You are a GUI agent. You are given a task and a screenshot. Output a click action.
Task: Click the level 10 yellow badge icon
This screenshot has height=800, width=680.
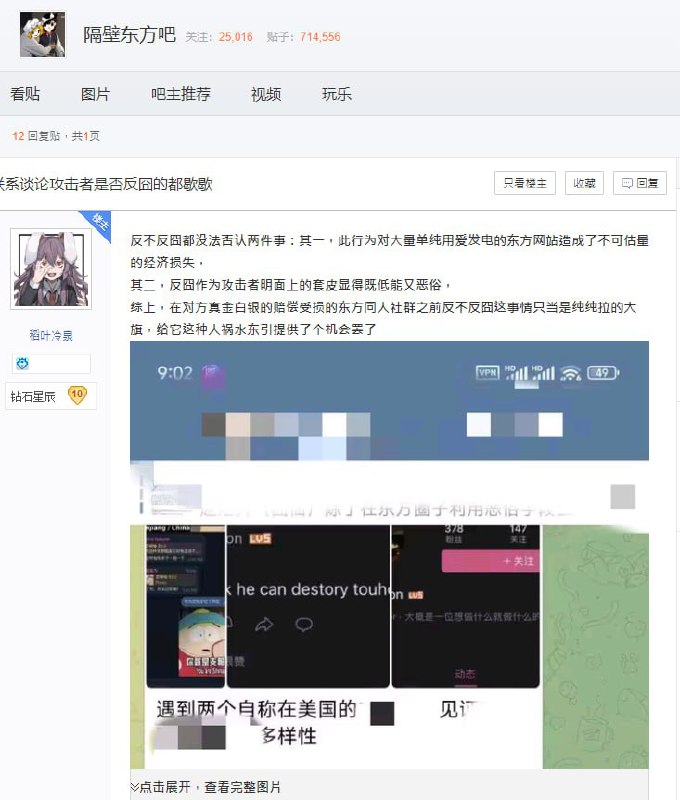[78, 395]
